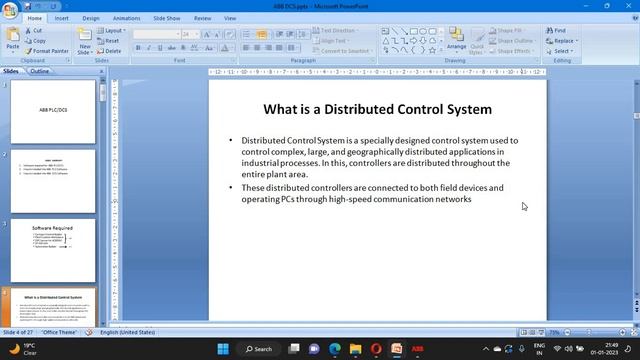Decrease list indent level icon
The height and width of the screenshot is (360, 640).
coord(280,34)
